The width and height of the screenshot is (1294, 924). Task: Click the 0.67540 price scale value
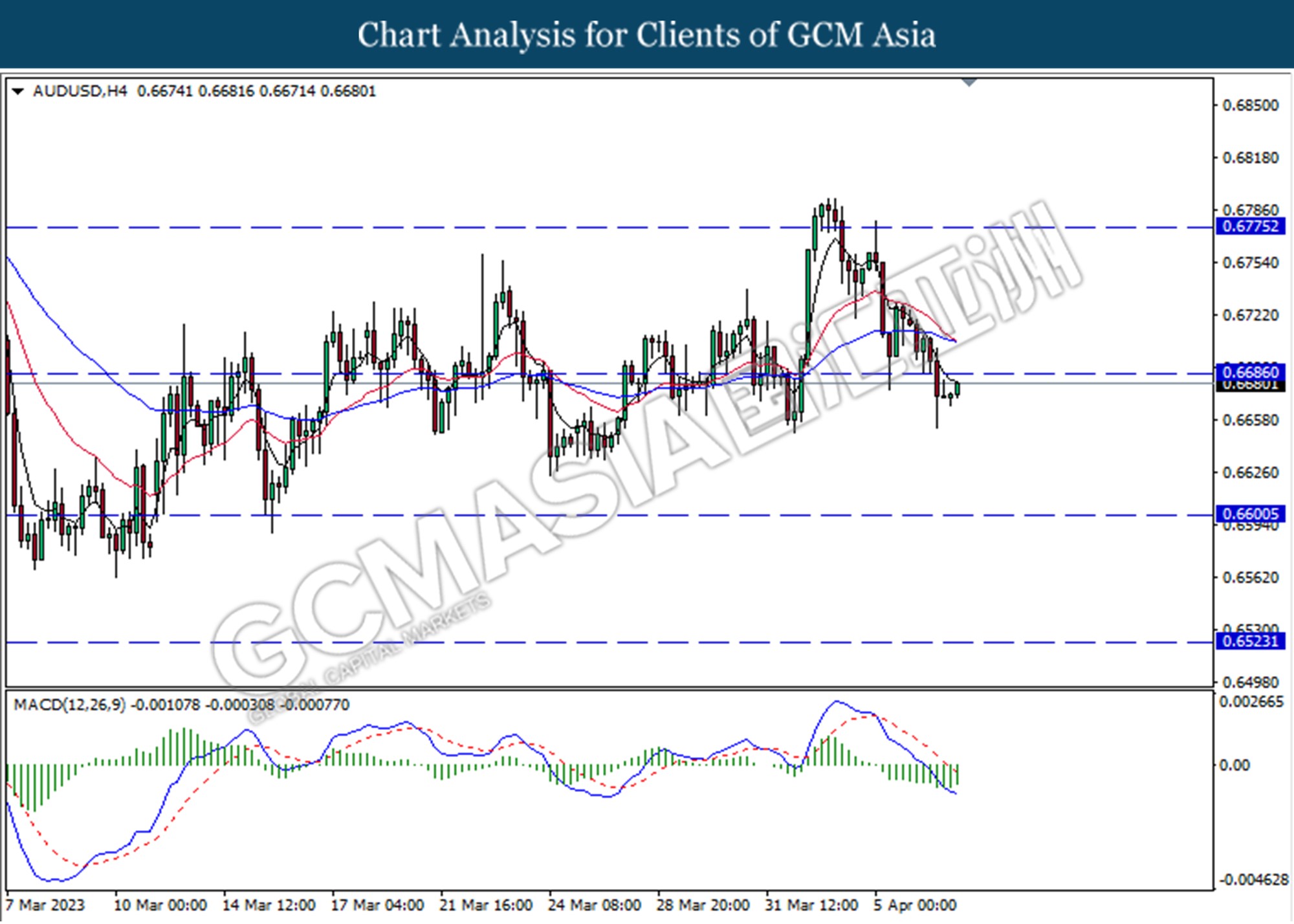pos(1251,263)
